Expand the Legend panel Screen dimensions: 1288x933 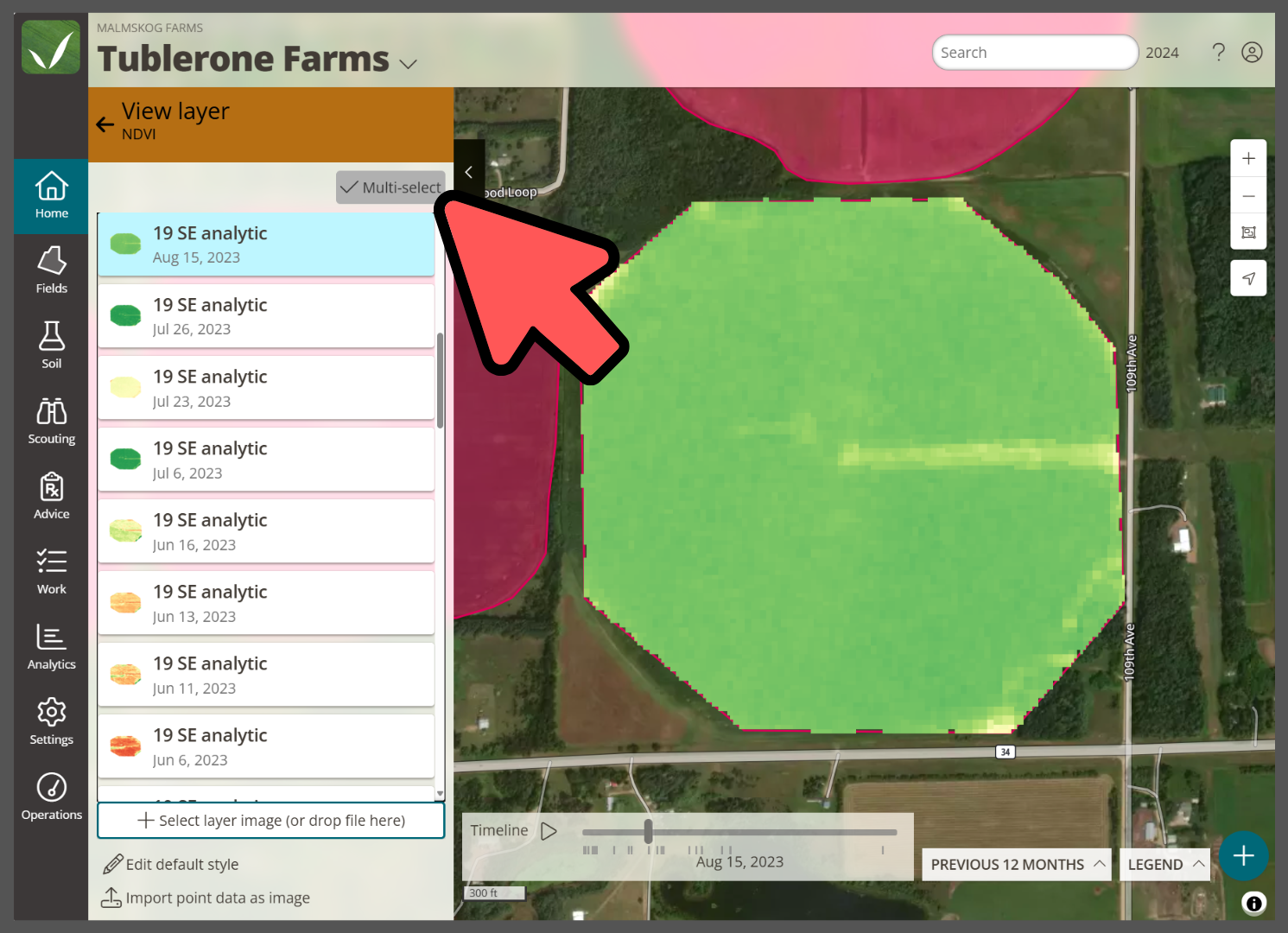(x=1164, y=864)
